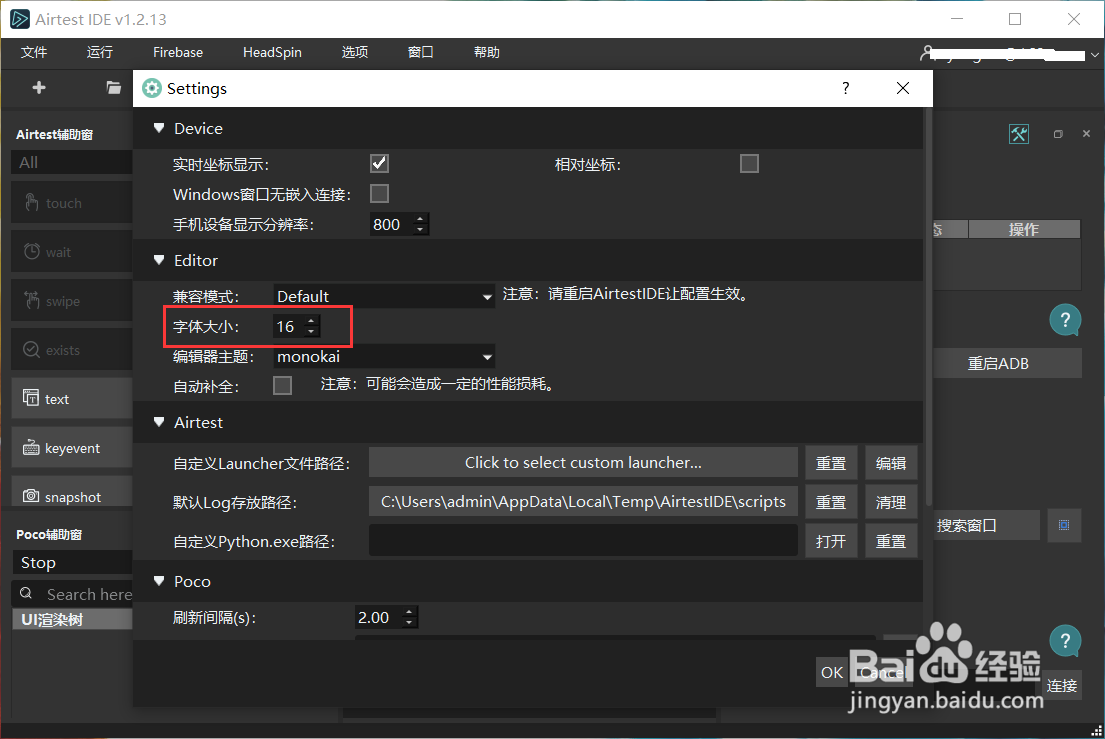Enable Windows窗口无嵌入连接 checkbox
The width and height of the screenshot is (1105, 739).
[x=379, y=194]
